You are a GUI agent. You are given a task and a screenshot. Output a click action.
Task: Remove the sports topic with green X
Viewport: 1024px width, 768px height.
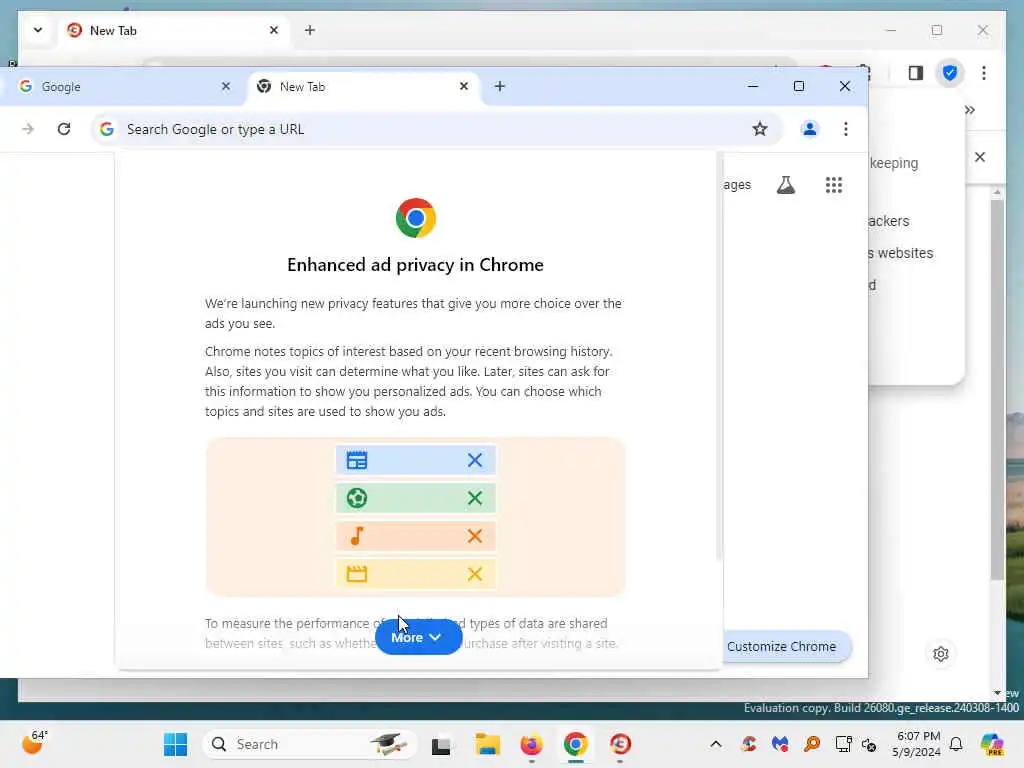pos(475,498)
